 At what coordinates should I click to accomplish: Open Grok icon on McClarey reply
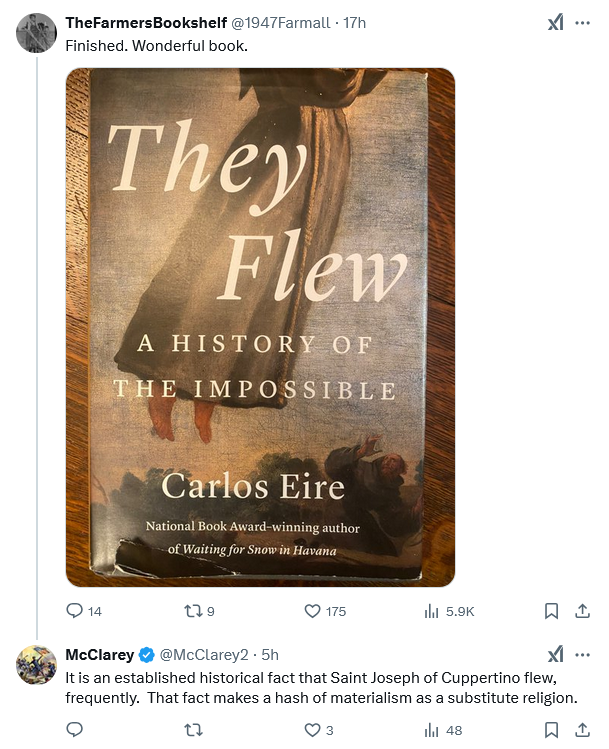click(x=555, y=655)
